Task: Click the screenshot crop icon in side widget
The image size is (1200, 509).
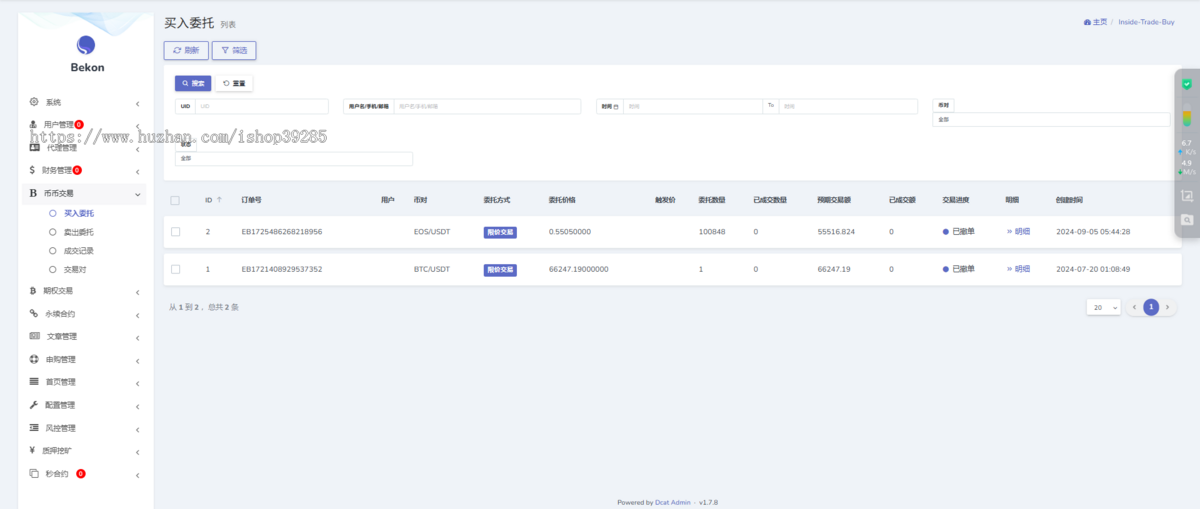Action: 1186,196
